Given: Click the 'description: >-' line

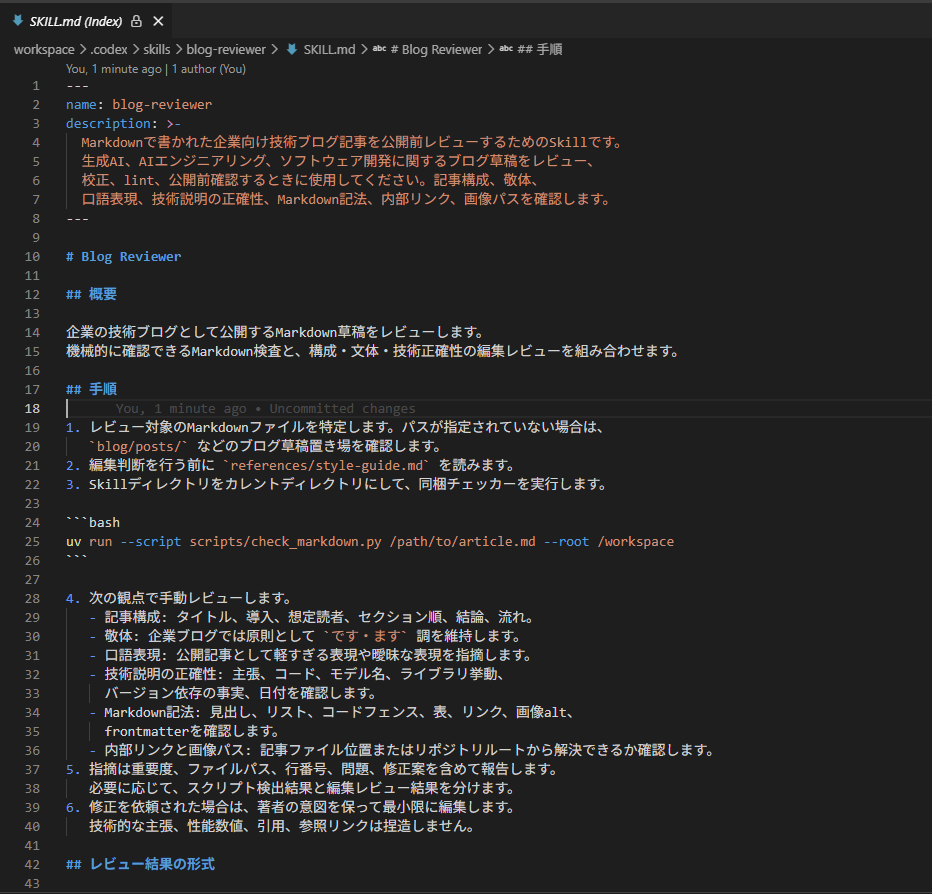Looking at the screenshot, I should coord(123,124).
